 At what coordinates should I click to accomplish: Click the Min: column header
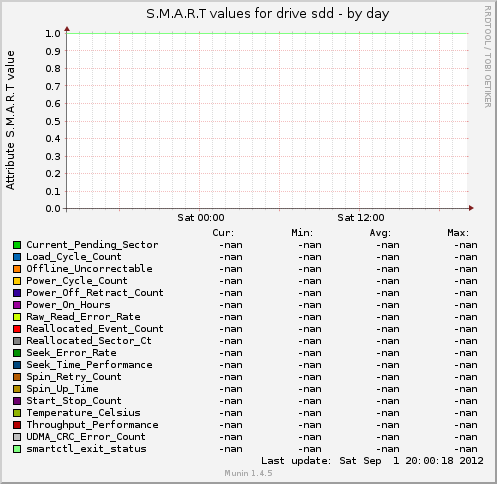(302, 233)
